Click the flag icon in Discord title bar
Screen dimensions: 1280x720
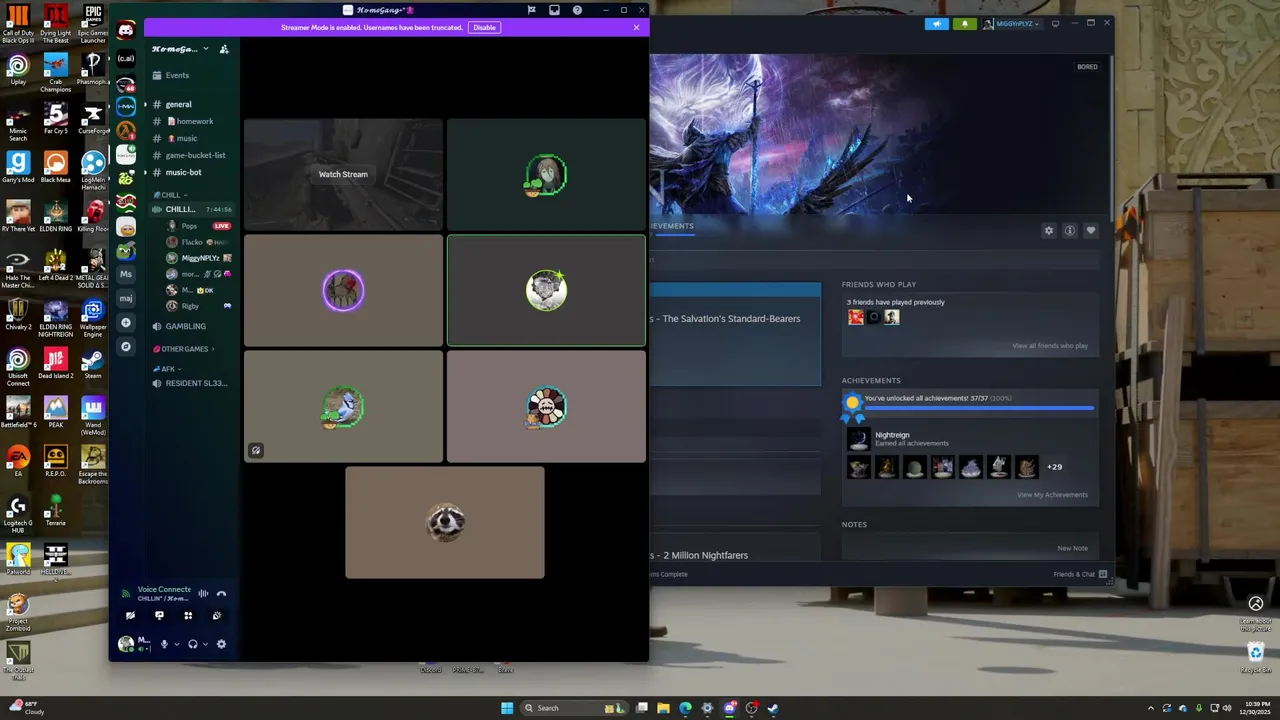[531, 10]
